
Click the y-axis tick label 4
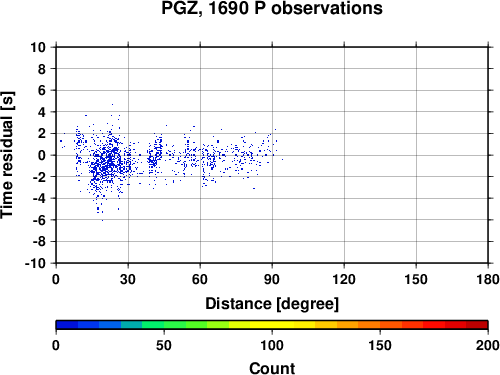[42, 112]
